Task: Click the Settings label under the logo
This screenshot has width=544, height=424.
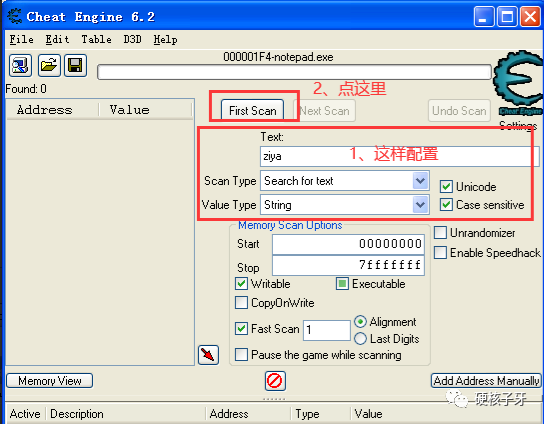Action: tap(518, 125)
